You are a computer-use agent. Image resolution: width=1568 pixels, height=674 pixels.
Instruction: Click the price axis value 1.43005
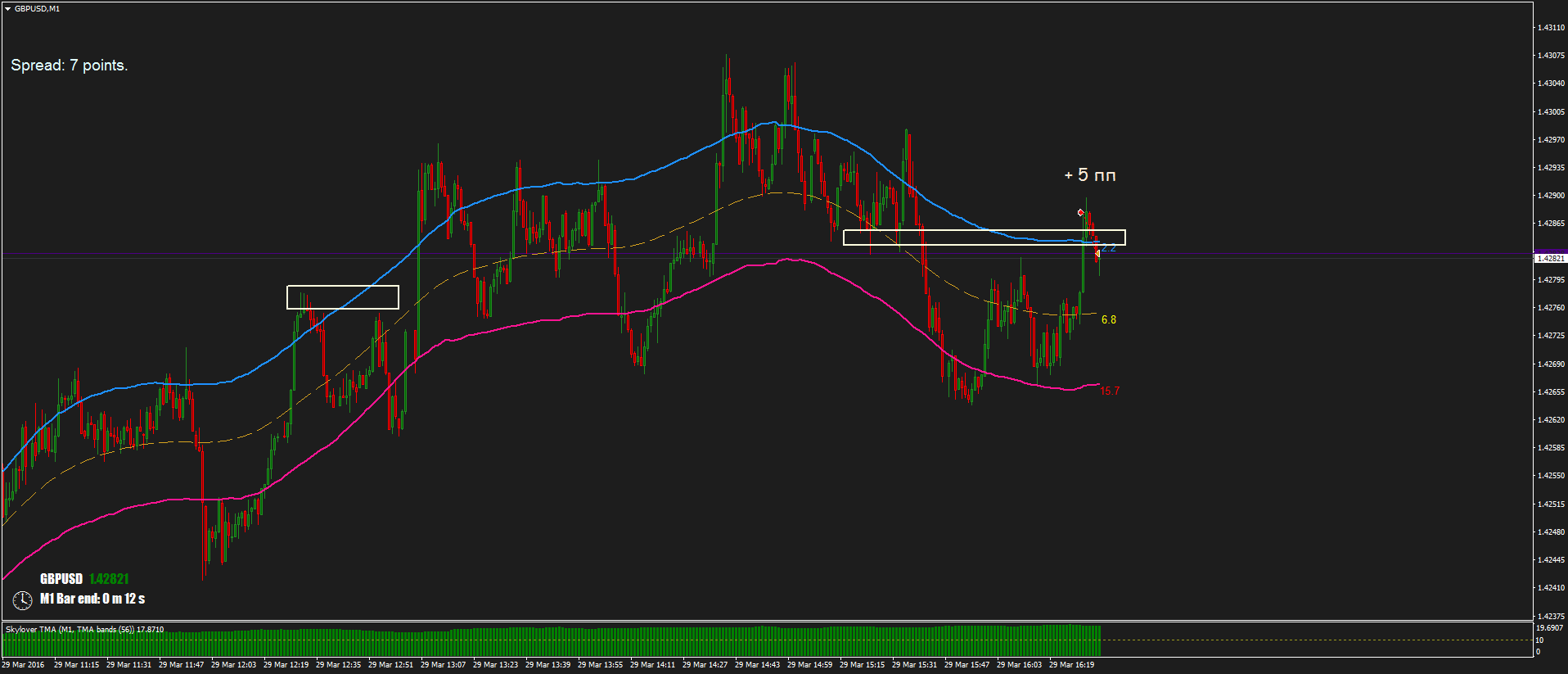[1551, 112]
